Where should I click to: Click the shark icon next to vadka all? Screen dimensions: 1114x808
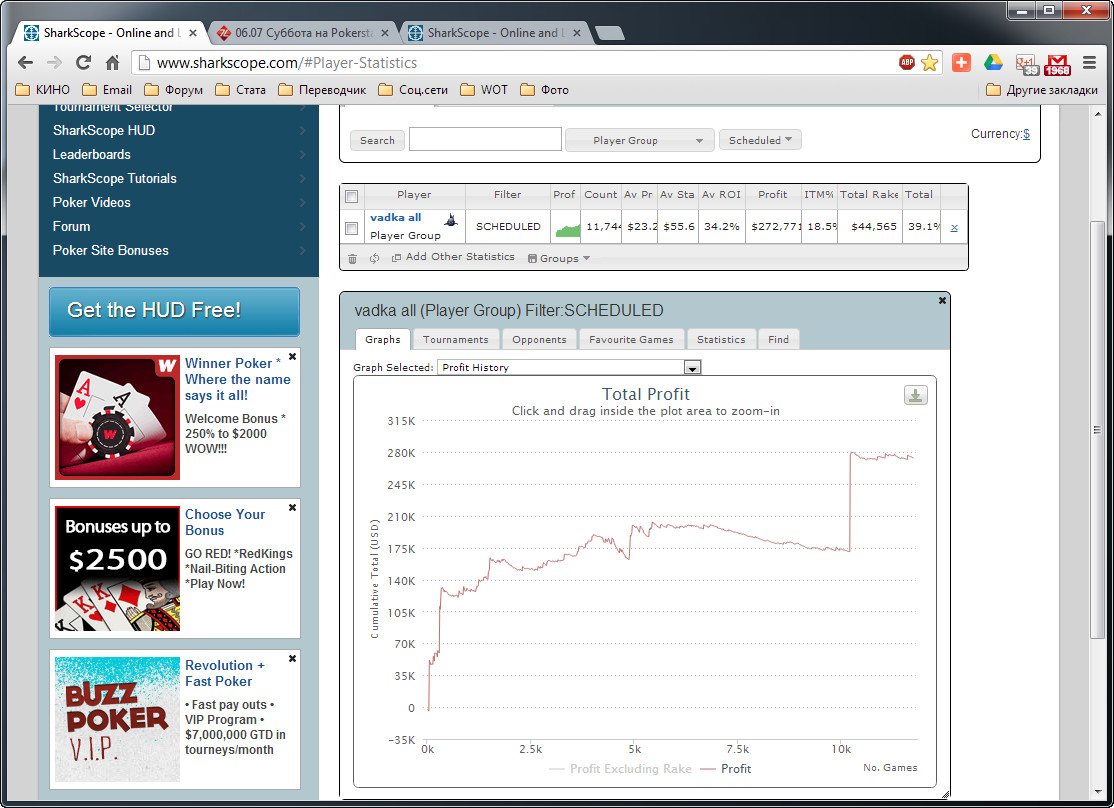click(x=450, y=220)
